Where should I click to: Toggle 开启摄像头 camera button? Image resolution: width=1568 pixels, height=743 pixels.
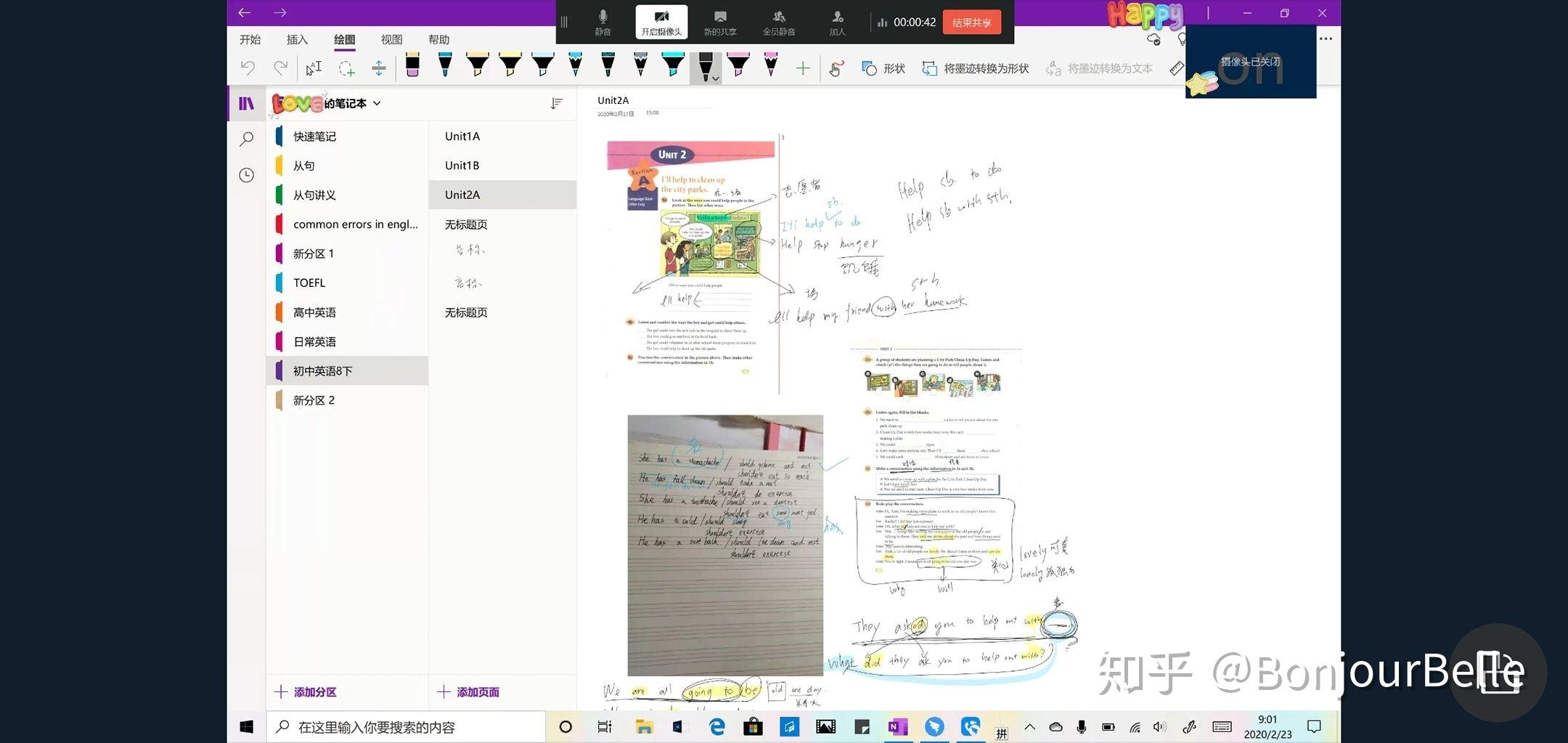click(x=661, y=22)
